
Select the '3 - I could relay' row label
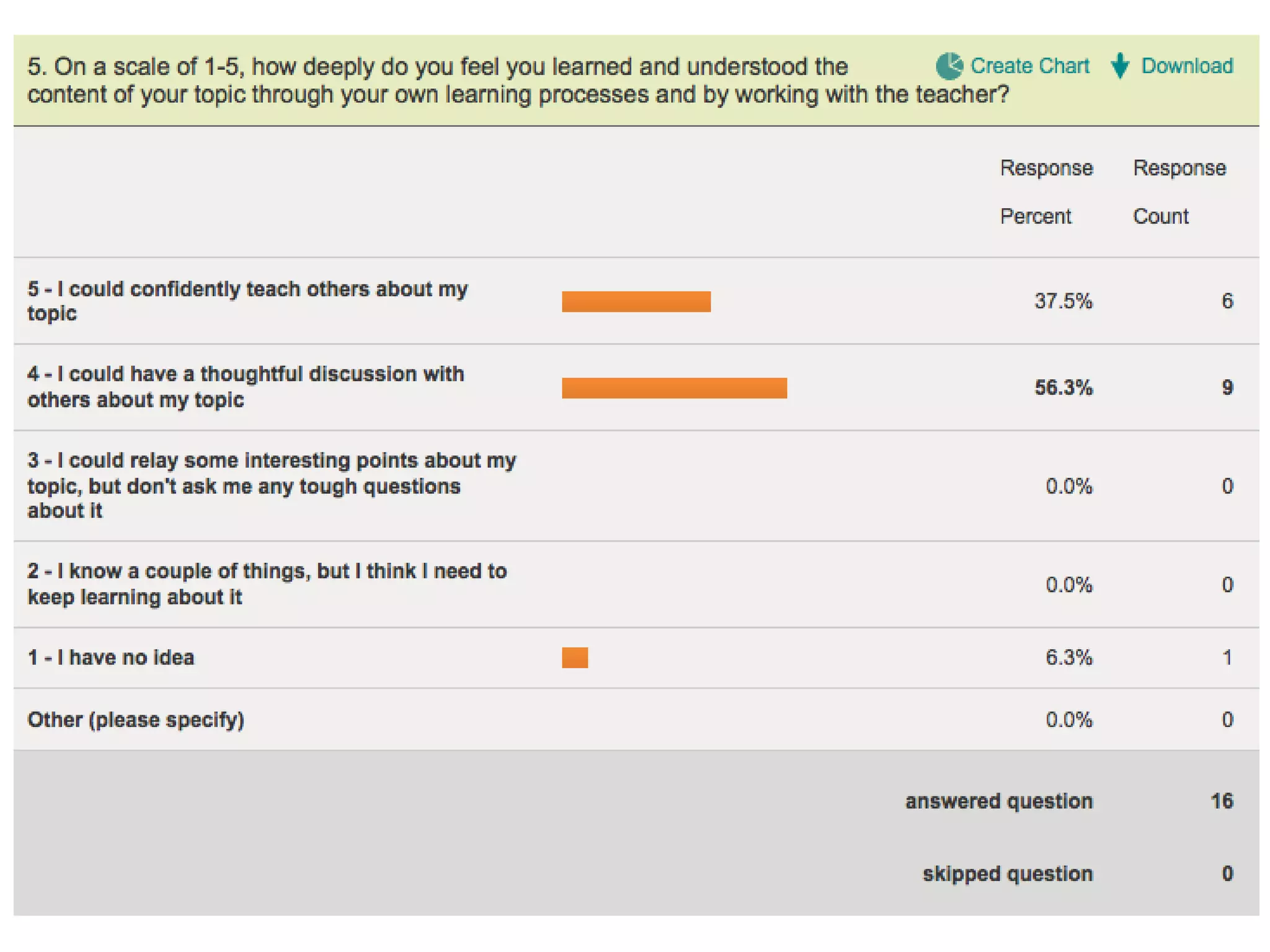click(x=272, y=485)
